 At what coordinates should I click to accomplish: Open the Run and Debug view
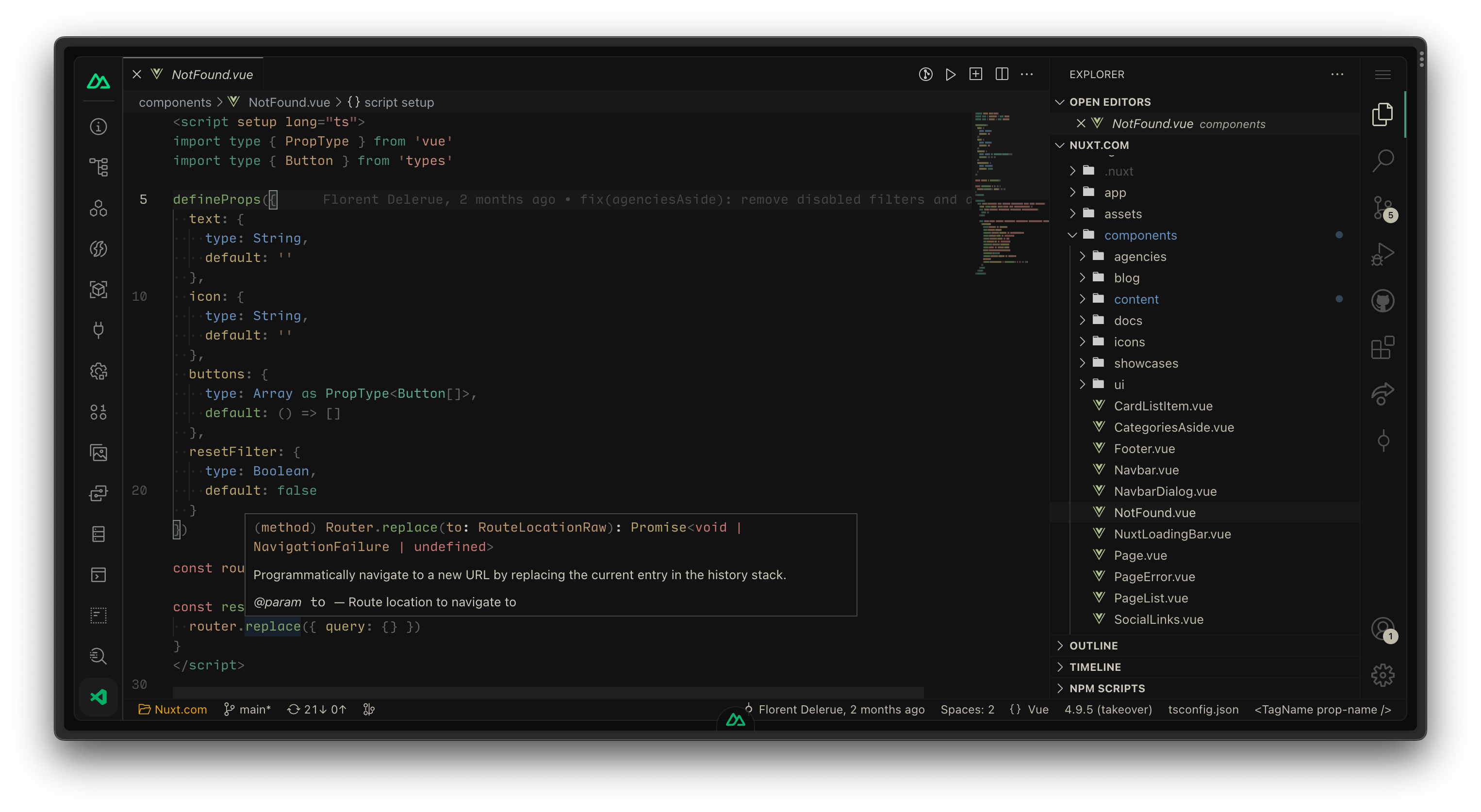(x=1382, y=253)
